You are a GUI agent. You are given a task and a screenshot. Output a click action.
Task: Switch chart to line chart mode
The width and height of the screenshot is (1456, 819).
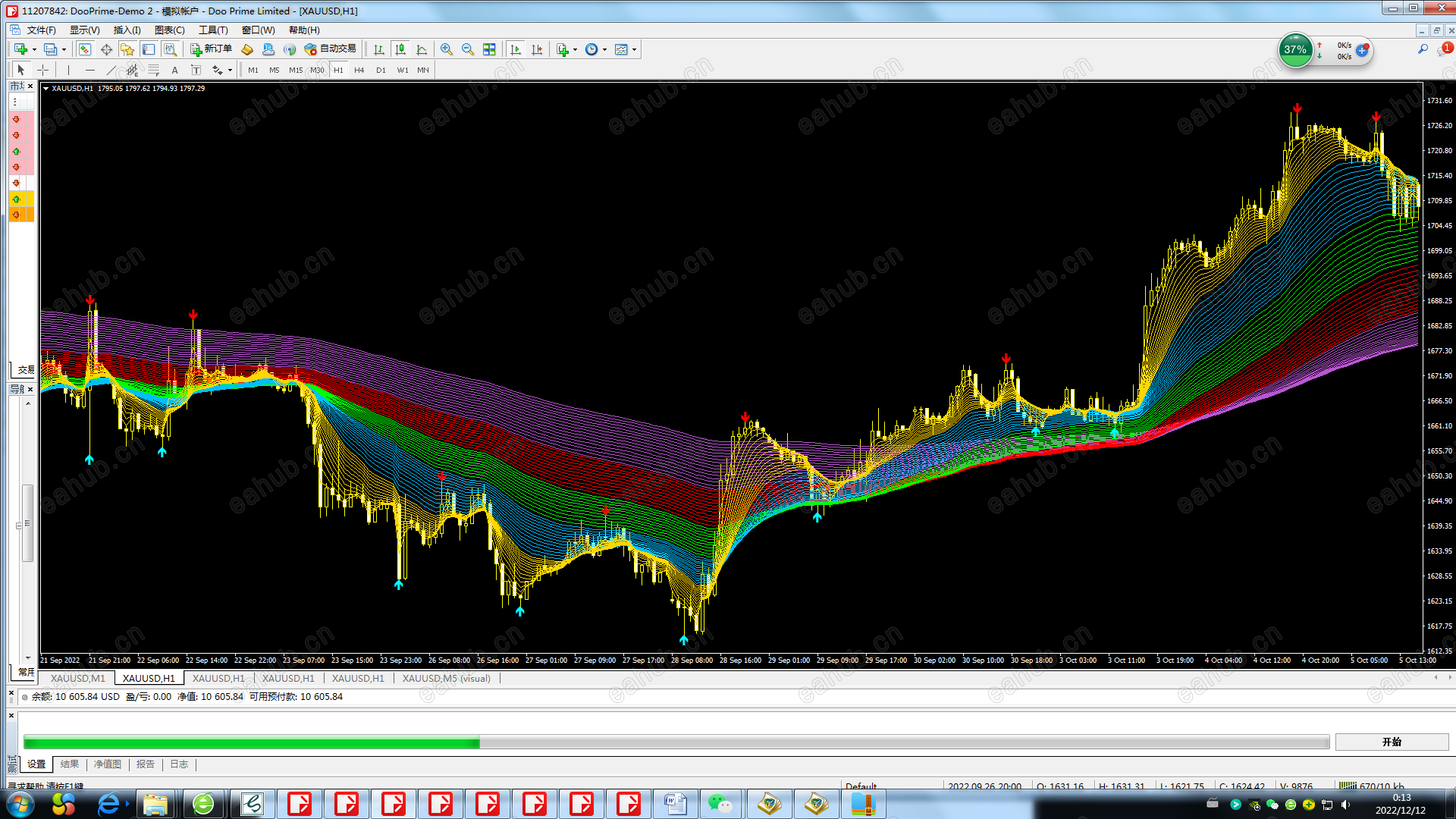coord(422,49)
